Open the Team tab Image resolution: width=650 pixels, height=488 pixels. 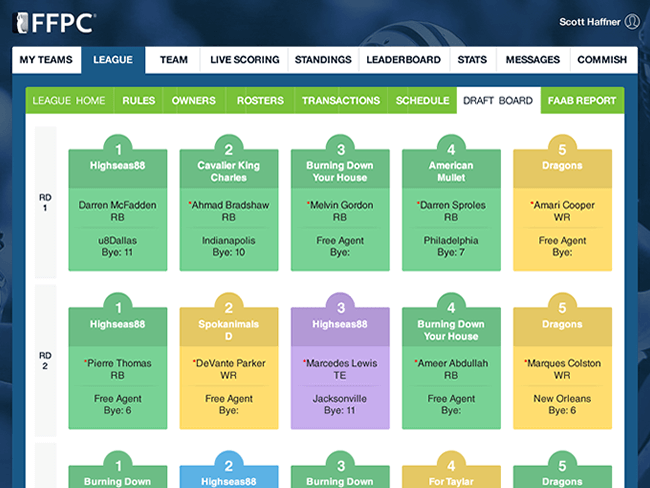pyautogui.click(x=174, y=60)
